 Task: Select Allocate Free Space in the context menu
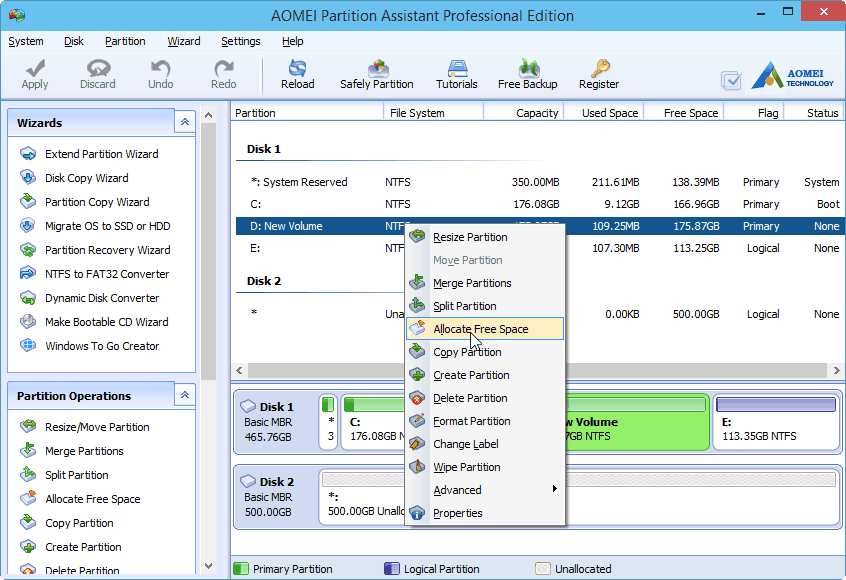click(x=485, y=329)
